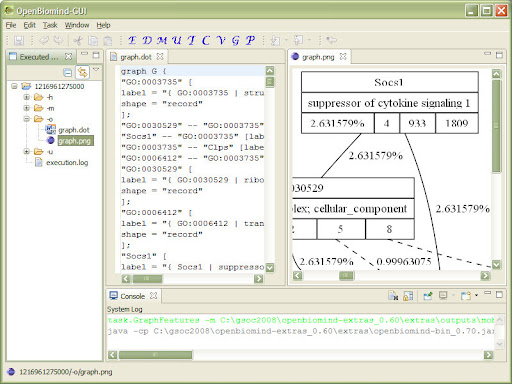Collapse the 1216961275000 tree node
The height and width of the screenshot is (384, 512).
pyautogui.click(x=14, y=86)
